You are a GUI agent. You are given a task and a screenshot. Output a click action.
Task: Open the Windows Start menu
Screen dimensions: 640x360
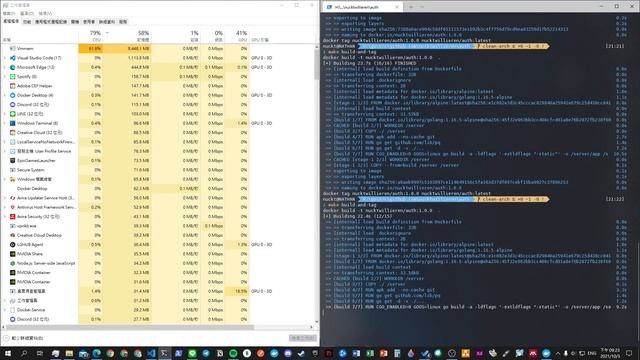point(8,353)
